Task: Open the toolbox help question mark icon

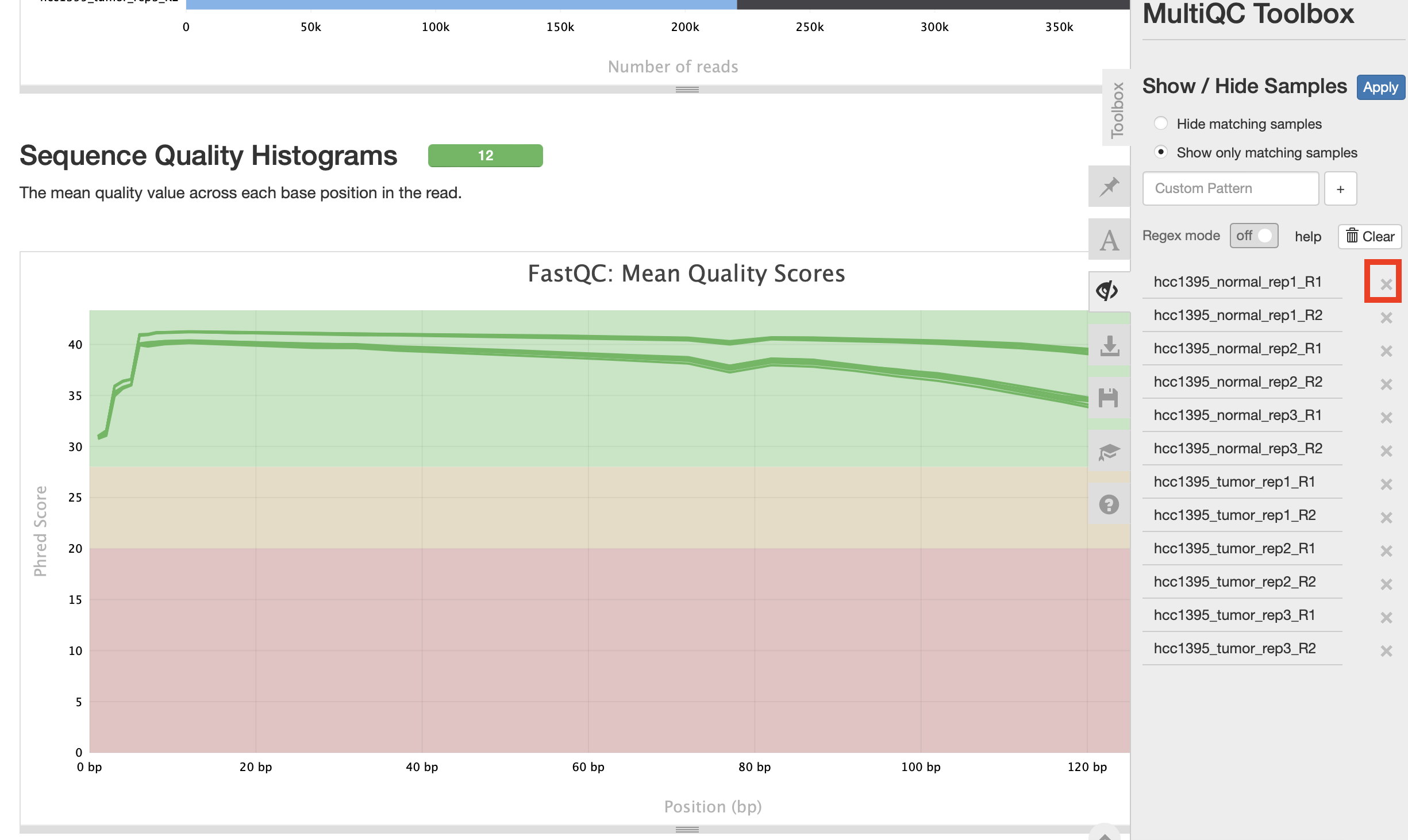Action: click(x=1109, y=504)
